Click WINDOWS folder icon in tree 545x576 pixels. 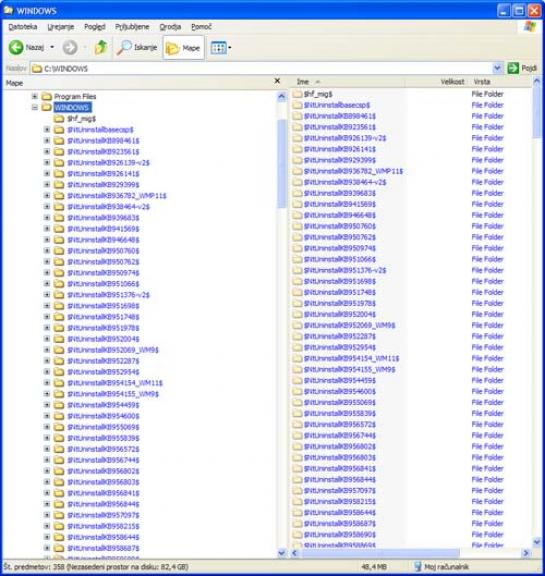point(46,107)
